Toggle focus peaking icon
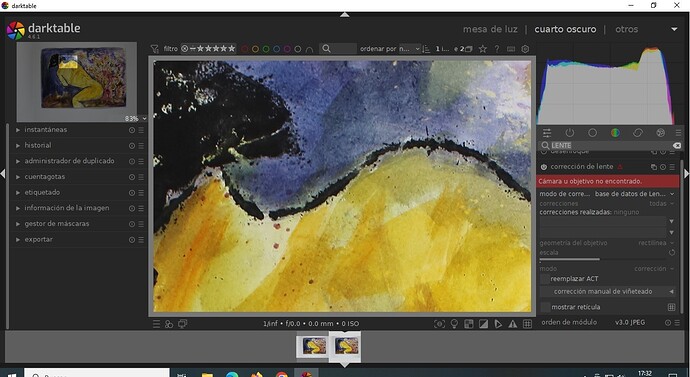The width and height of the screenshot is (690, 377). pos(439,324)
